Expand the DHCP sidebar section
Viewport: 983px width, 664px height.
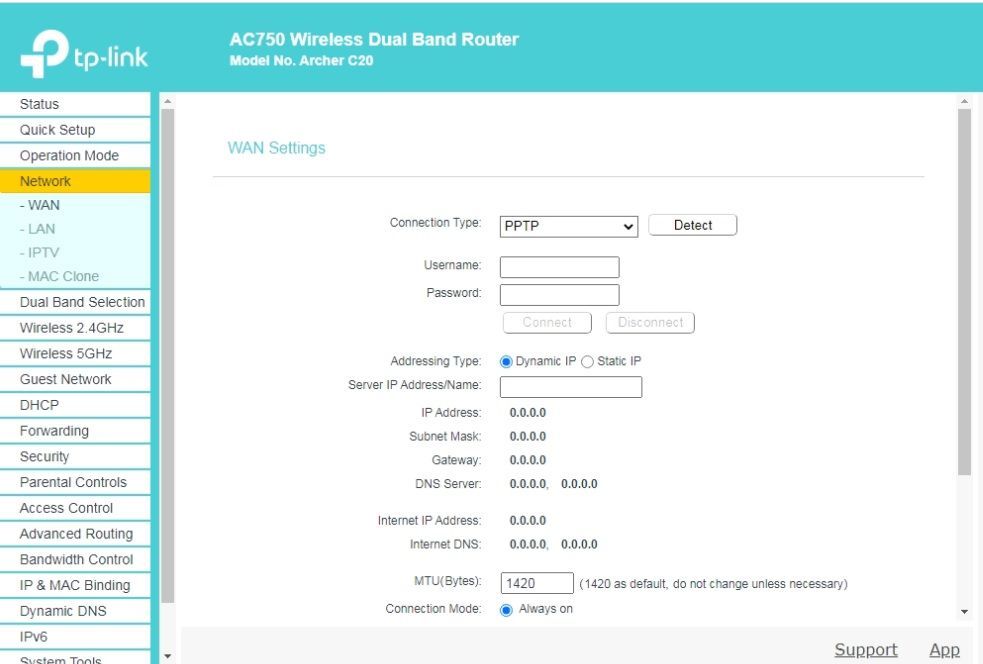[x=40, y=405]
